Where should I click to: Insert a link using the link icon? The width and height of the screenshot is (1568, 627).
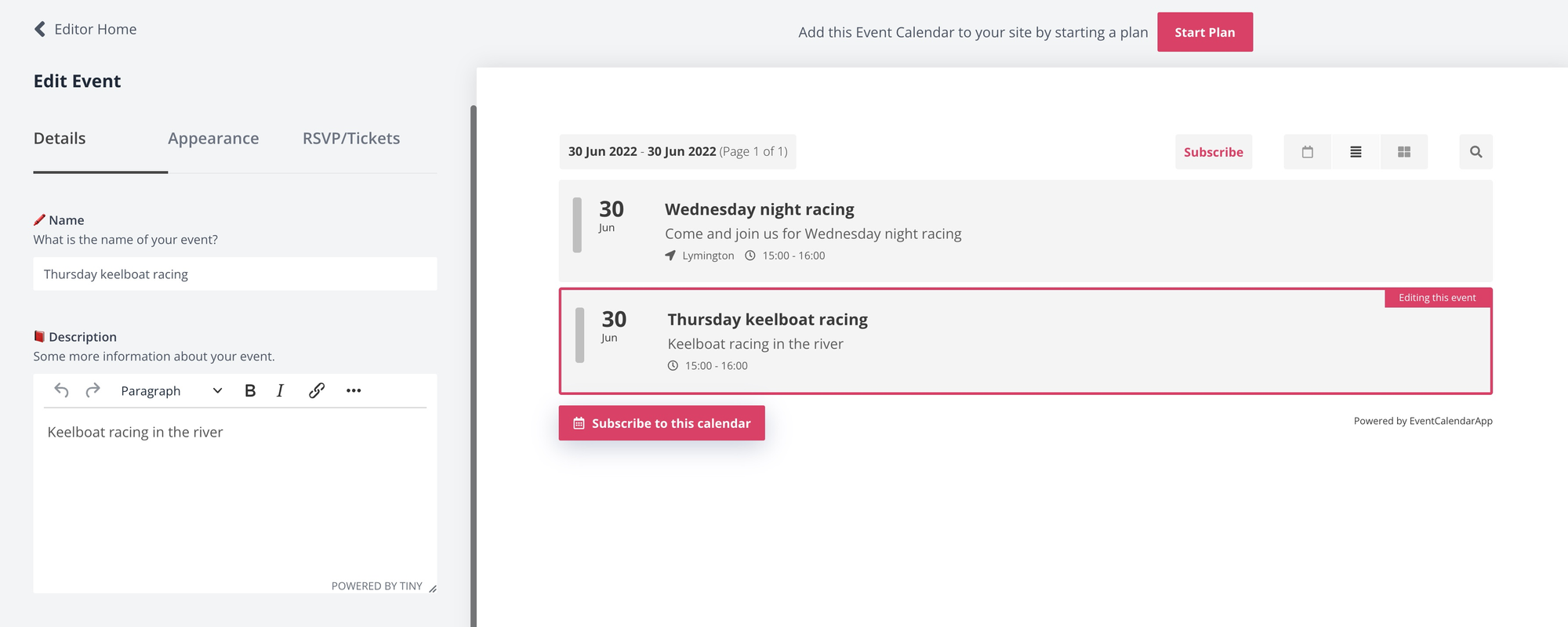tap(317, 390)
